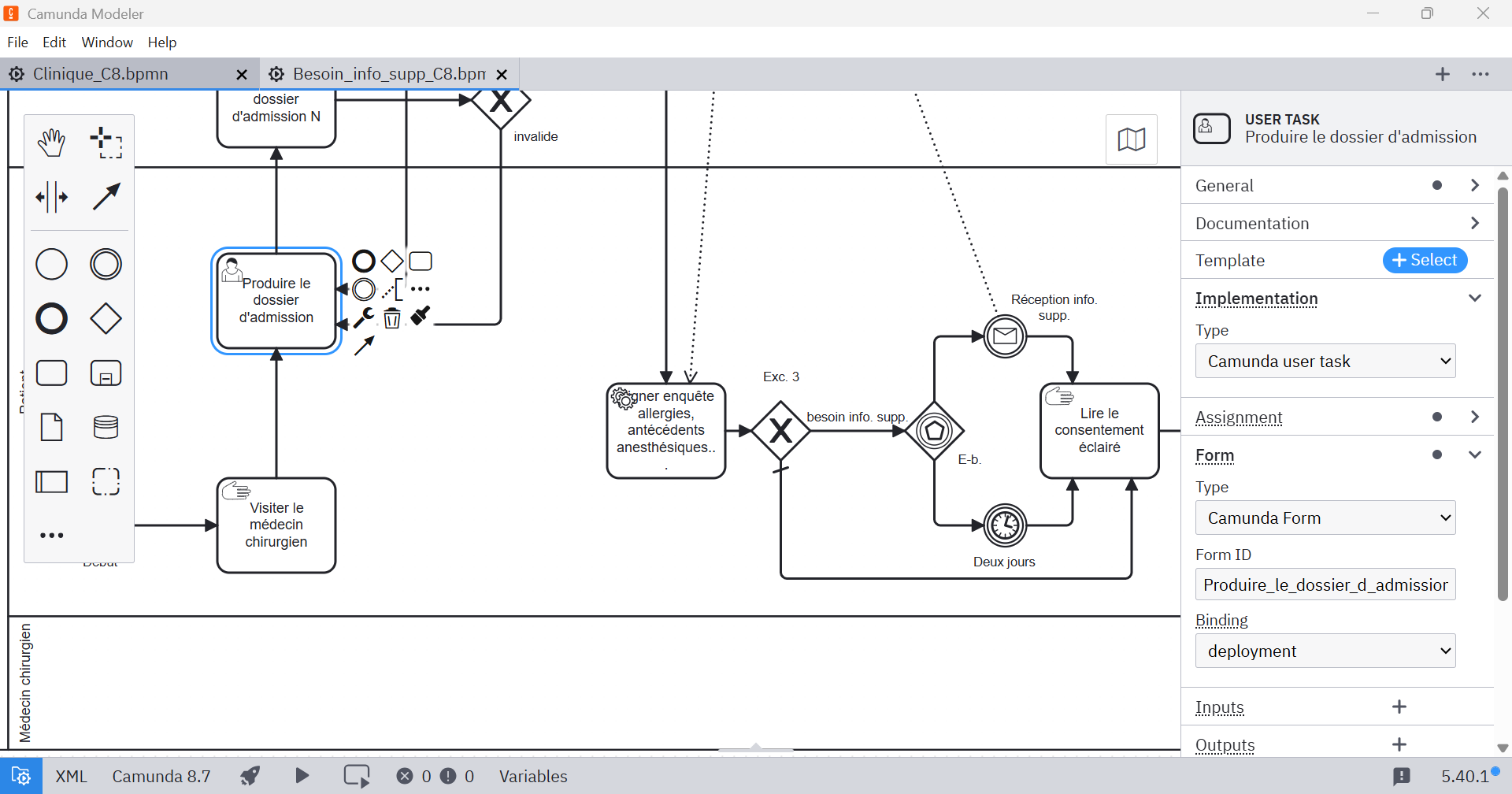Toggle the minimap map icon

pyautogui.click(x=1132, y=139)
